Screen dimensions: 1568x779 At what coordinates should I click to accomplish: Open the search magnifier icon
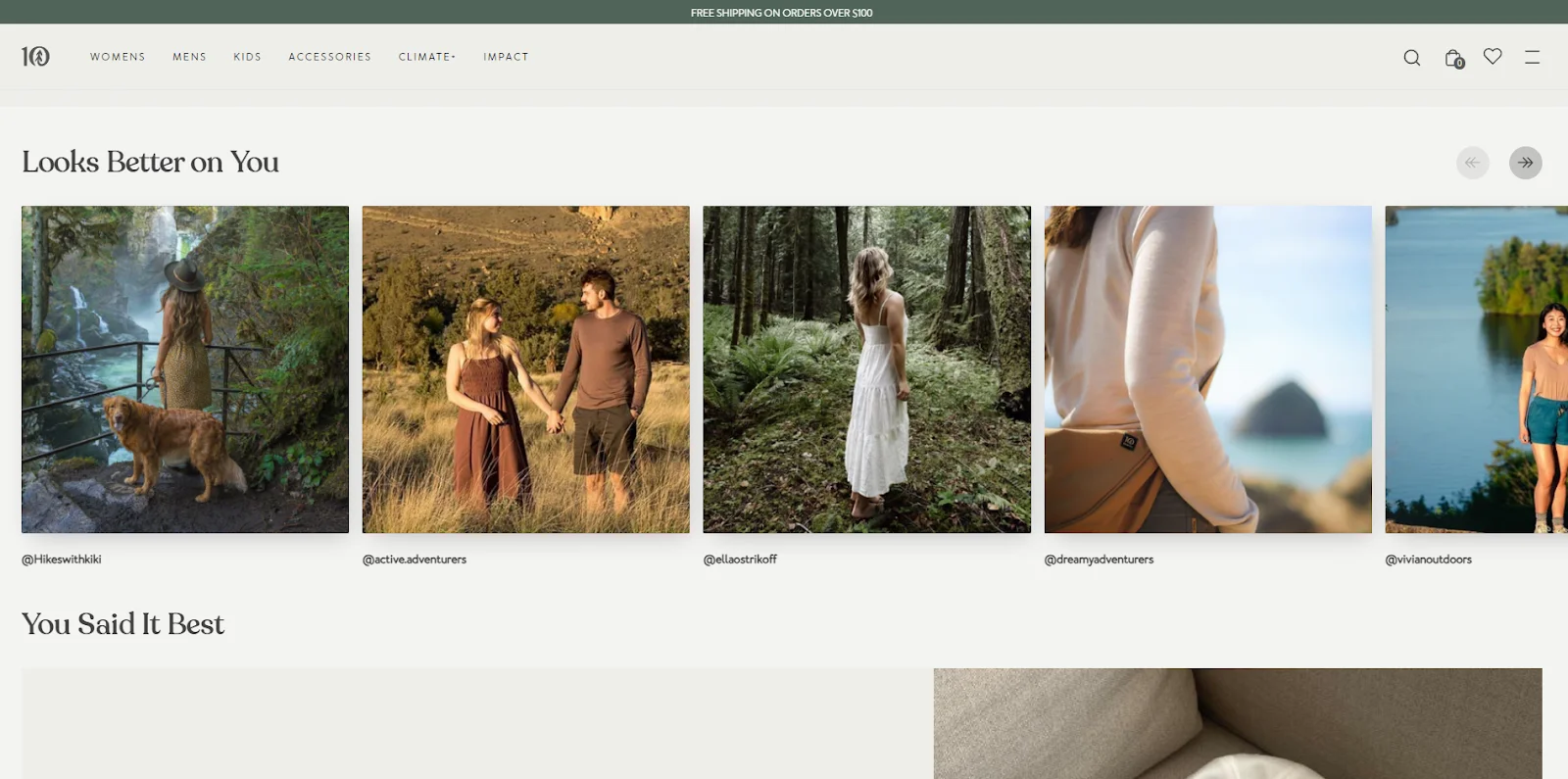tap(1412, 58)
